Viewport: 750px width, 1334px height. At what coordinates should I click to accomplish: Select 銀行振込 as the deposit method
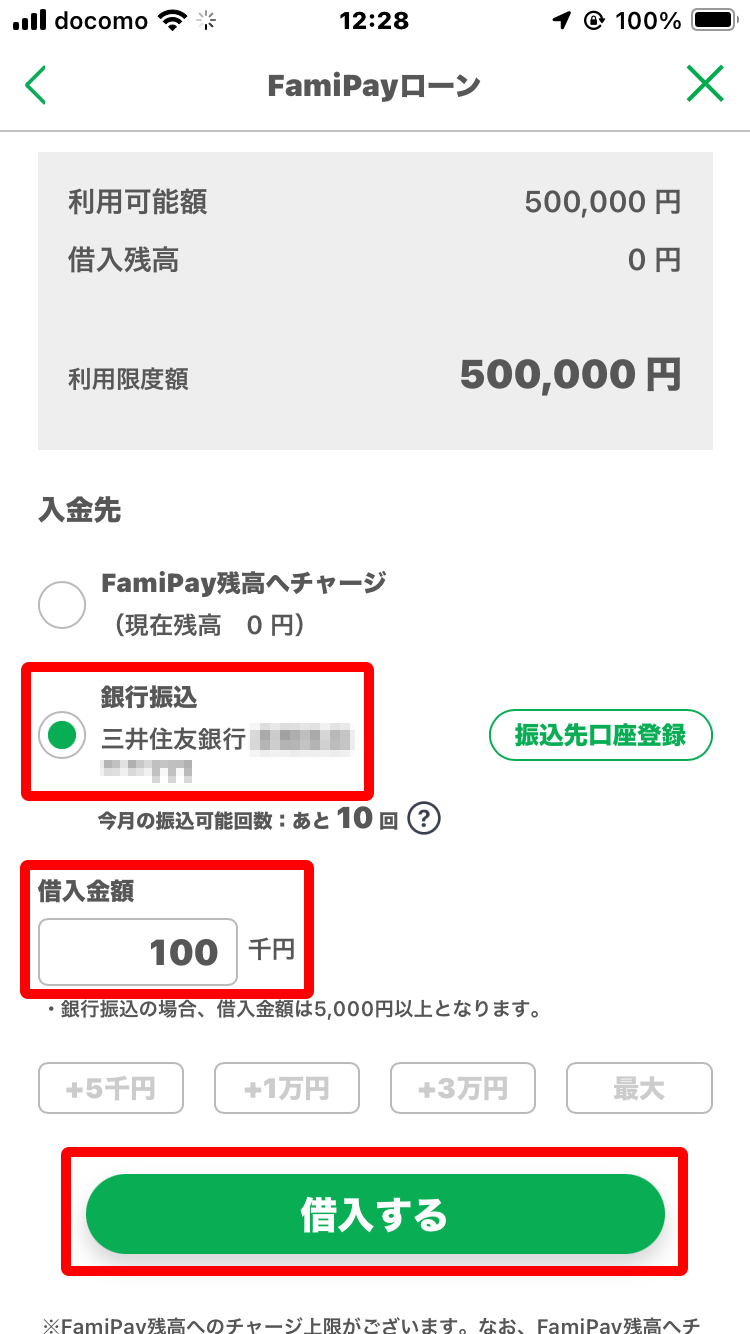[61, 732]
